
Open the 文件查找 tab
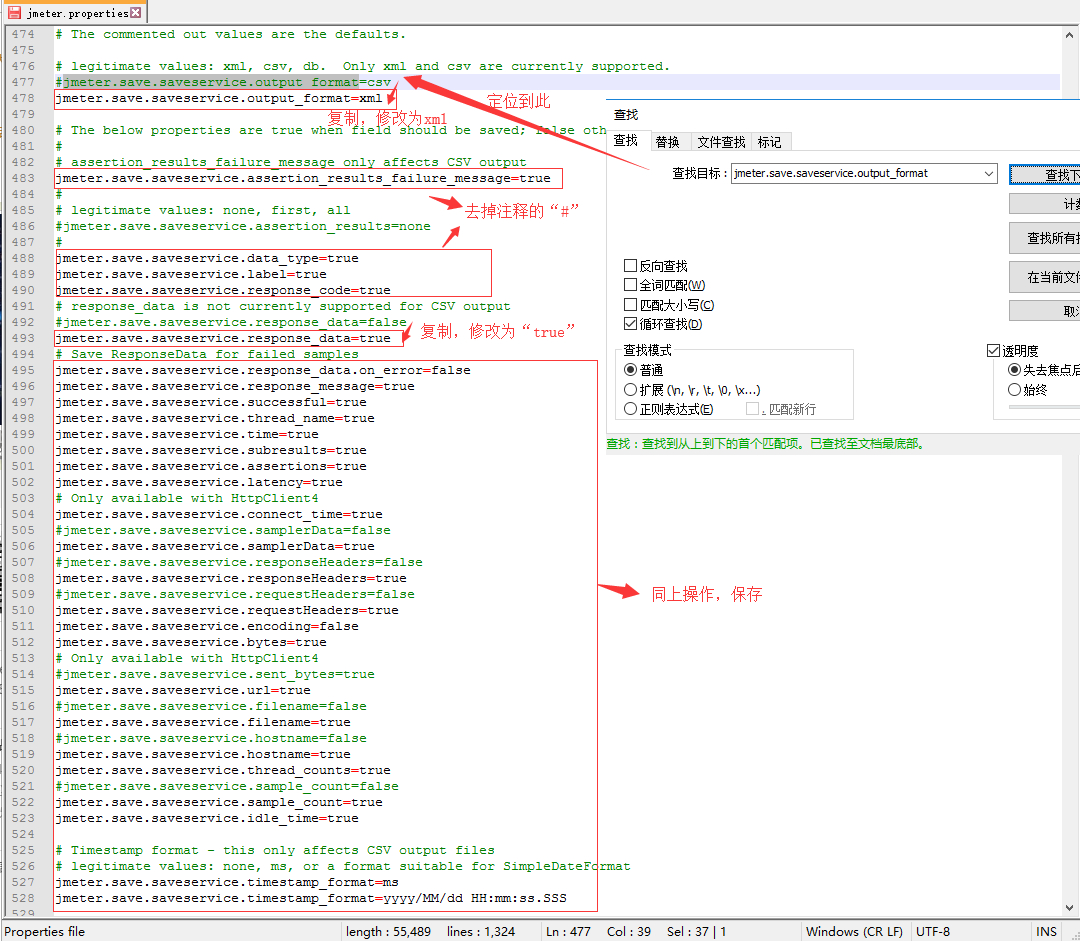pyautogui.click(x=721, y=142)
